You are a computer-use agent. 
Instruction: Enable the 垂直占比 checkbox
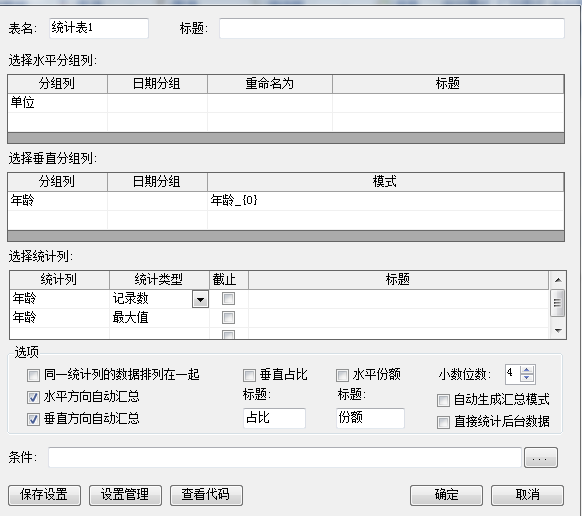click(249, 375)
